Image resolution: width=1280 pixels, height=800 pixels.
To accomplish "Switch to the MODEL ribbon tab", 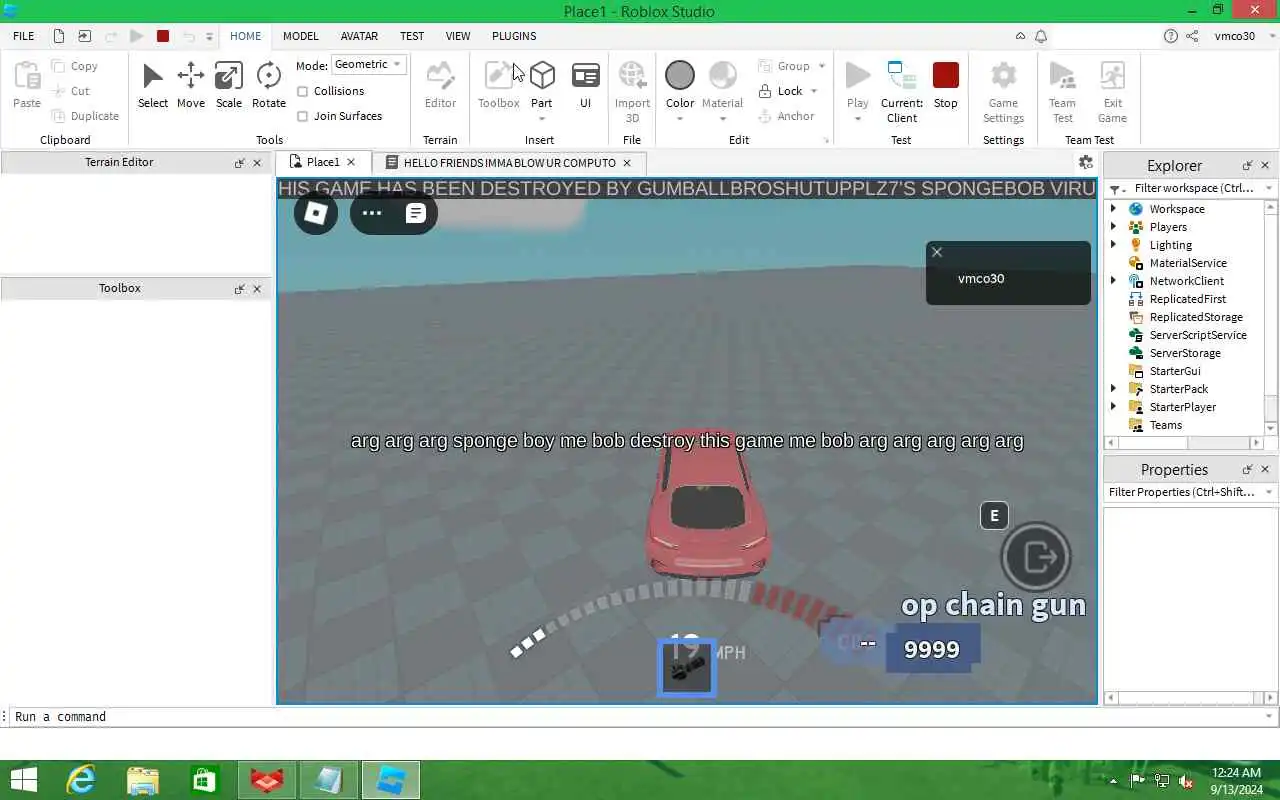I will pyautogui.click(x=300, y=36).
